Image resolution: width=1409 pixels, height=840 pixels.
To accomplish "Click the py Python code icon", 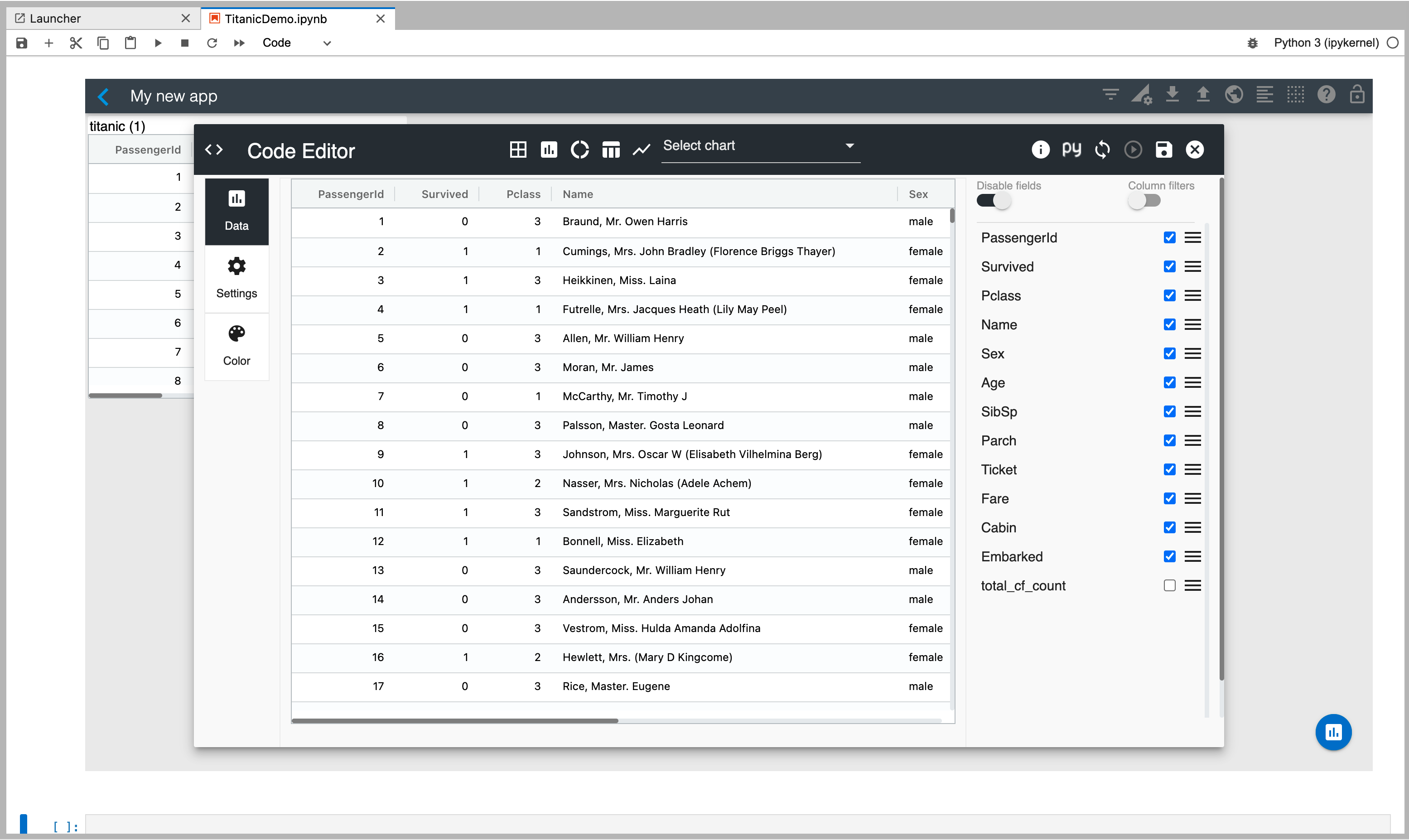I will (1071, 150).
